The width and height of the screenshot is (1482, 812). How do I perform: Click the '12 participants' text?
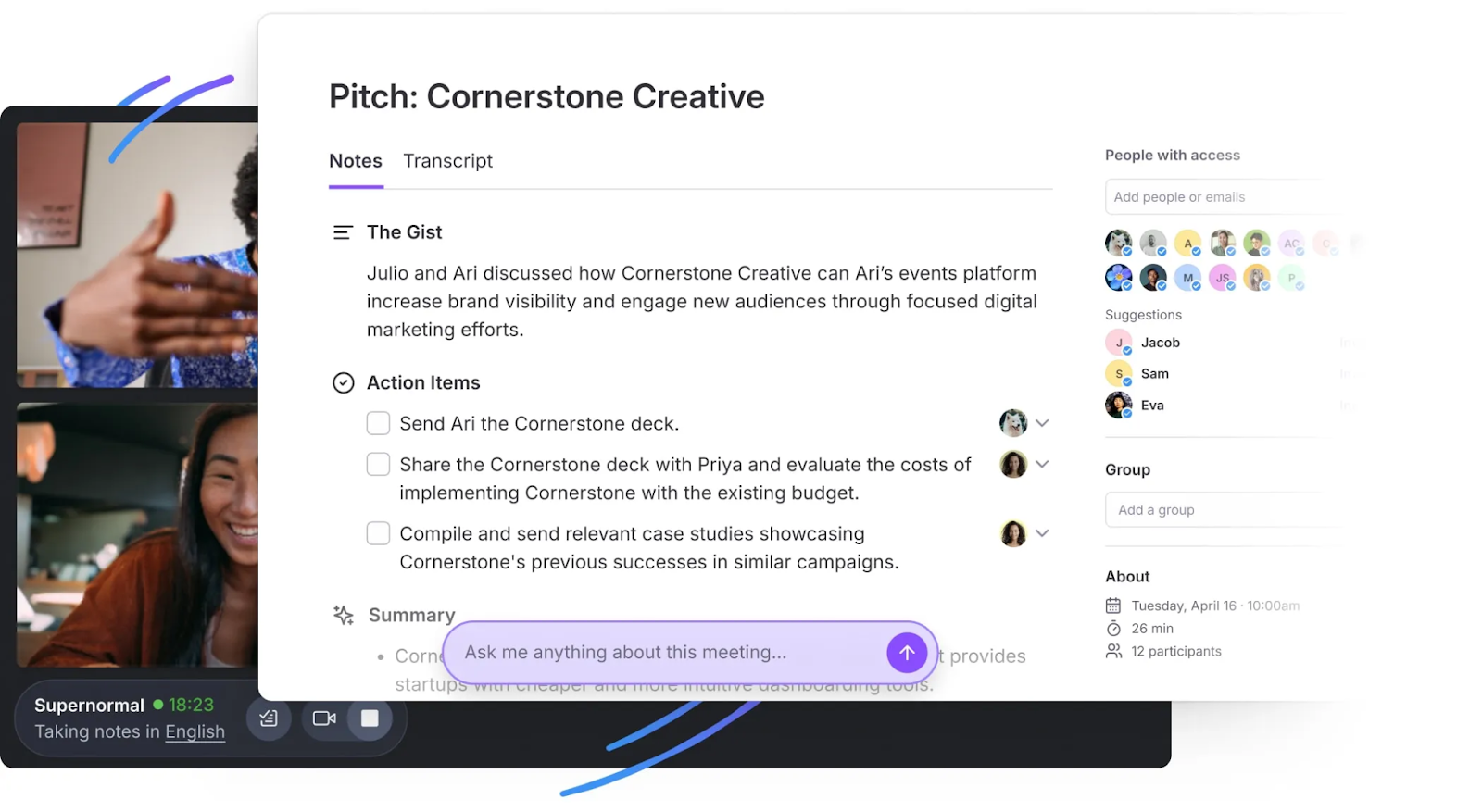(1176, 652)
